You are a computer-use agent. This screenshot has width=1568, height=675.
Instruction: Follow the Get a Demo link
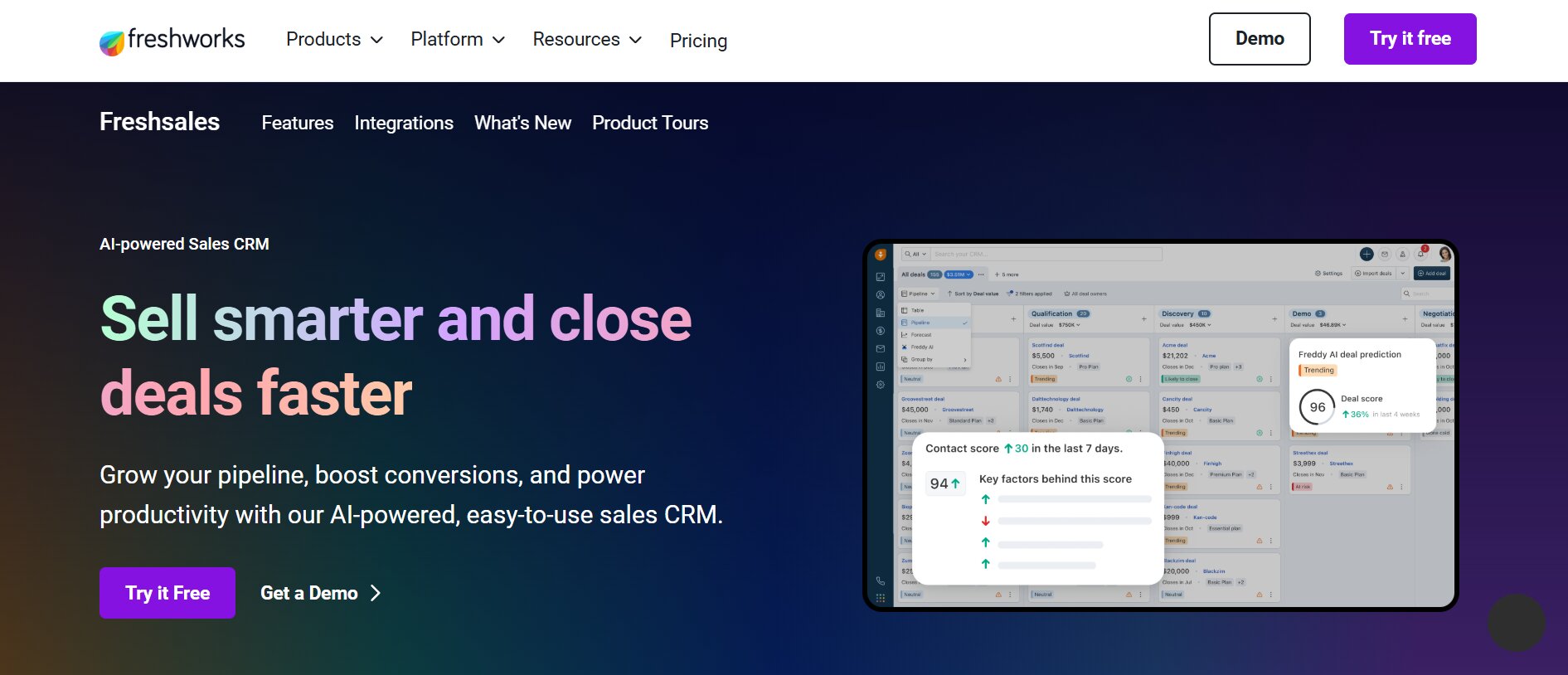pos(320,593)
